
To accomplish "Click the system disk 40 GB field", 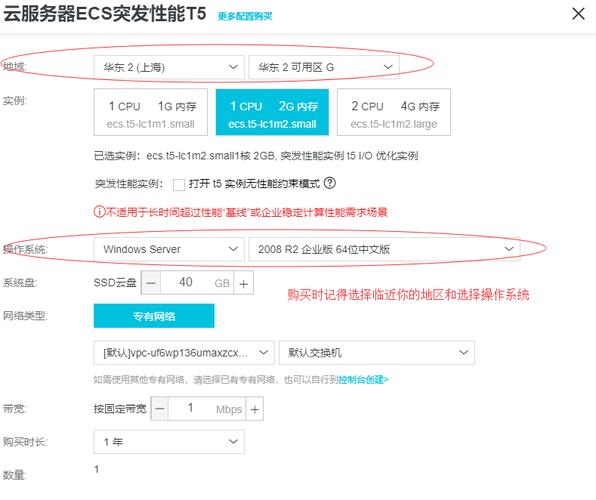I will [197, 283].
